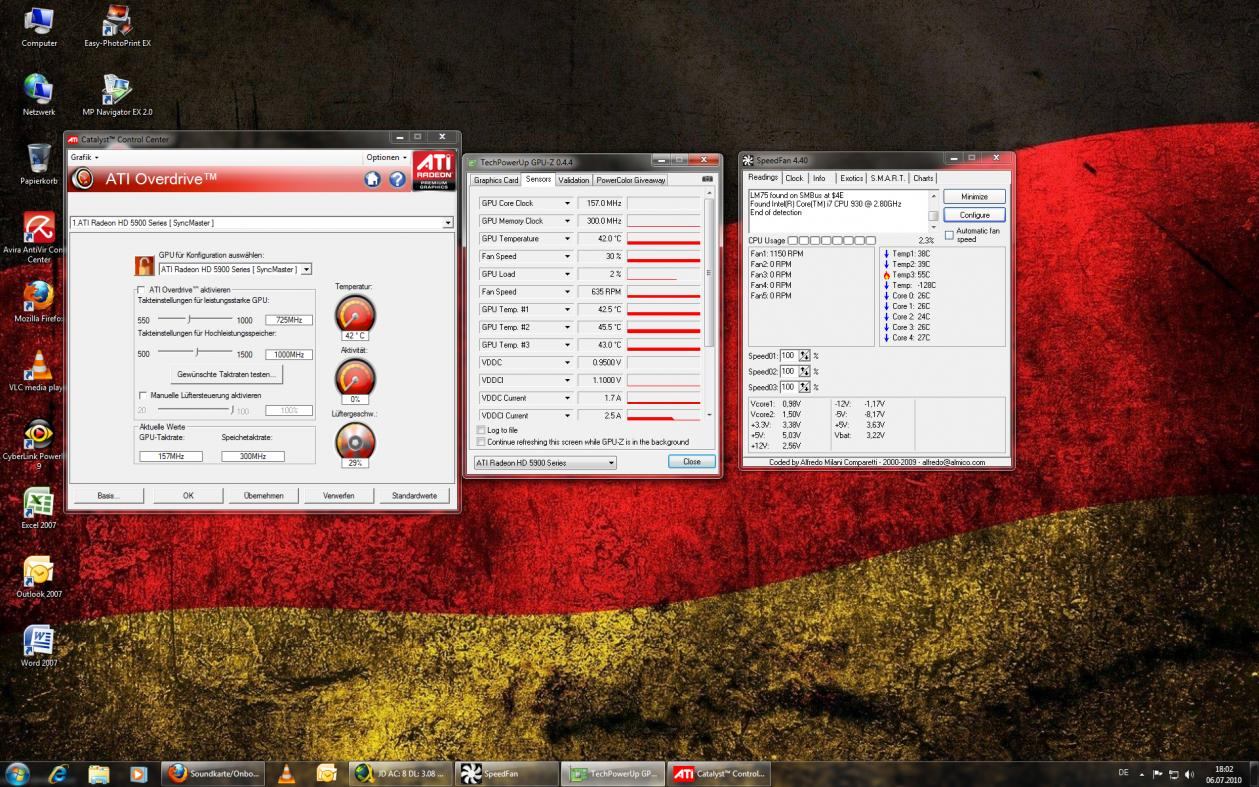Switch to Clock tab in SpeedFan
The width and height of the screenshot is (1259, 787).
794,178
